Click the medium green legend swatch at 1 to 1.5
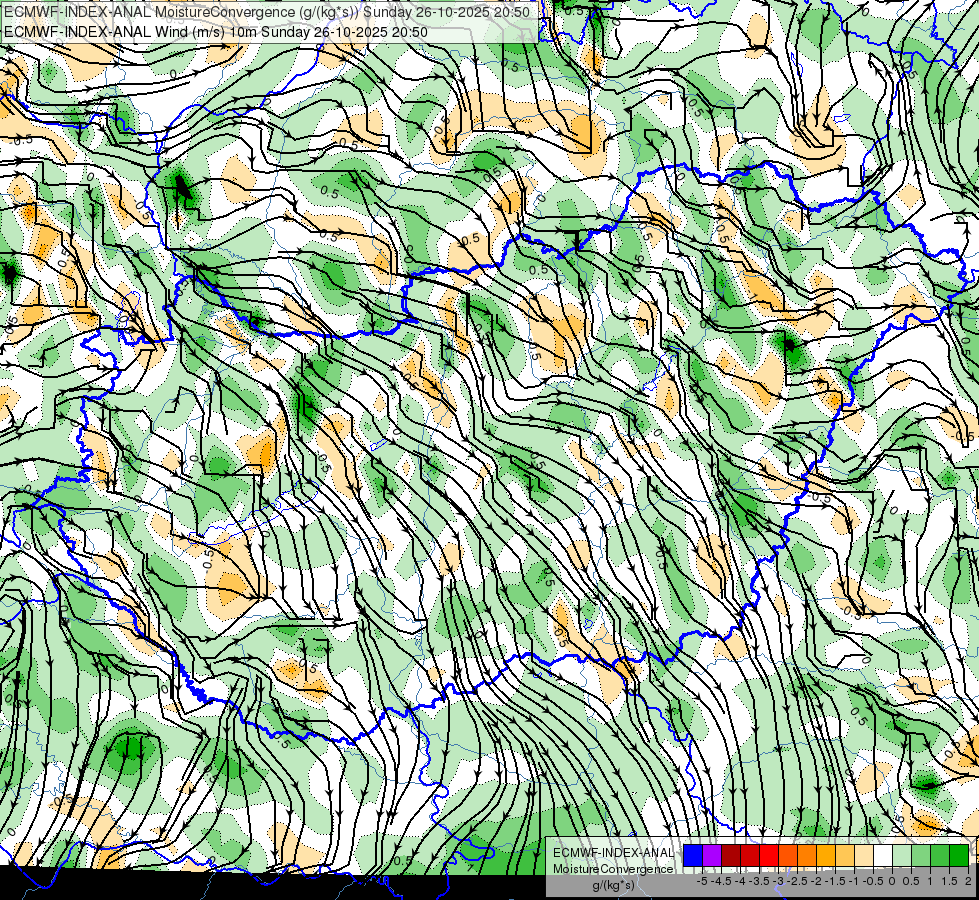 940,855
